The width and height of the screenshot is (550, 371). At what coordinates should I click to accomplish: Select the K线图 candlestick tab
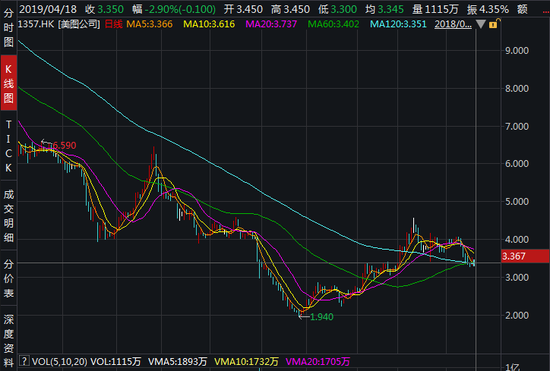(x=8, y=83)
